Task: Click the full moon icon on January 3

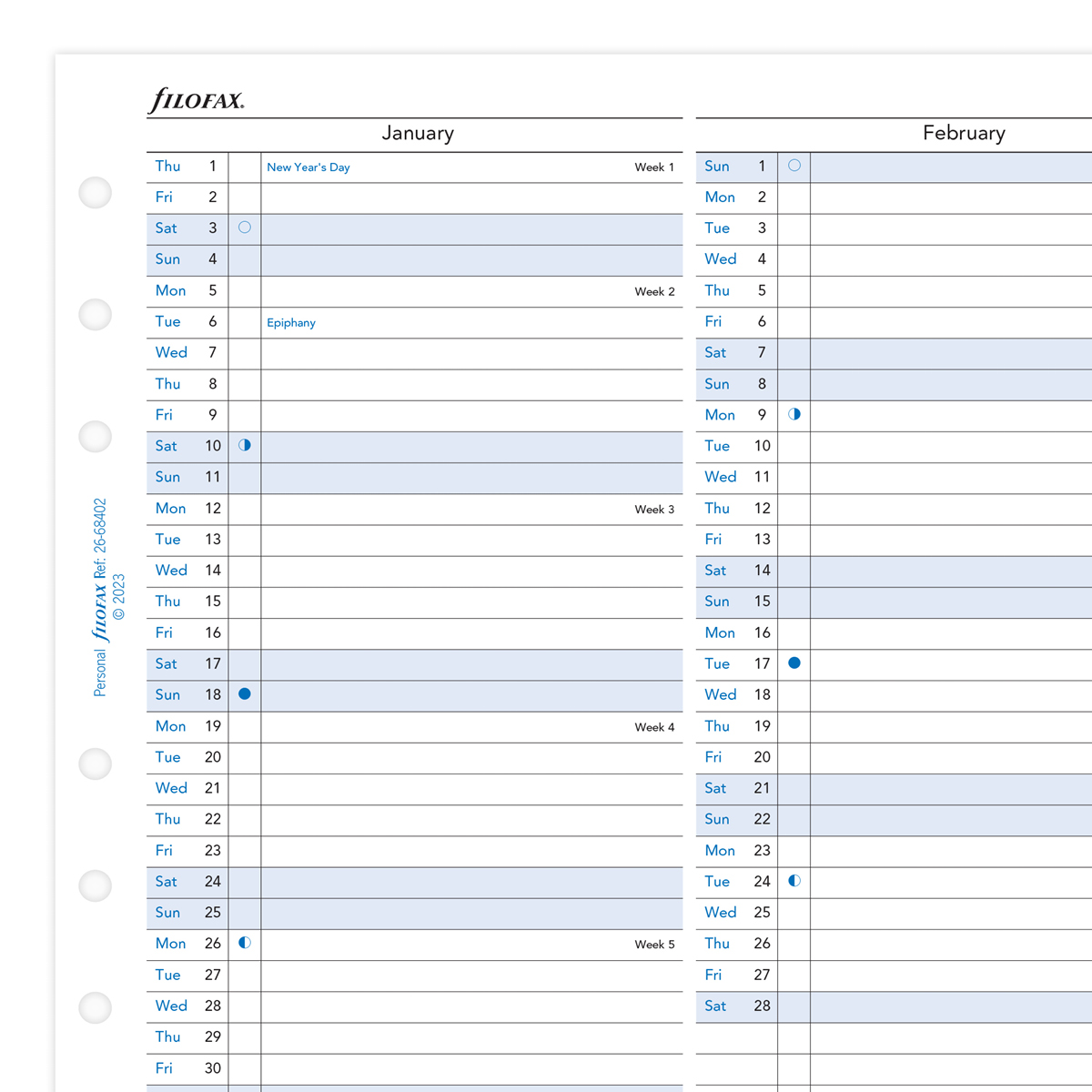Action: click(245, 227)
